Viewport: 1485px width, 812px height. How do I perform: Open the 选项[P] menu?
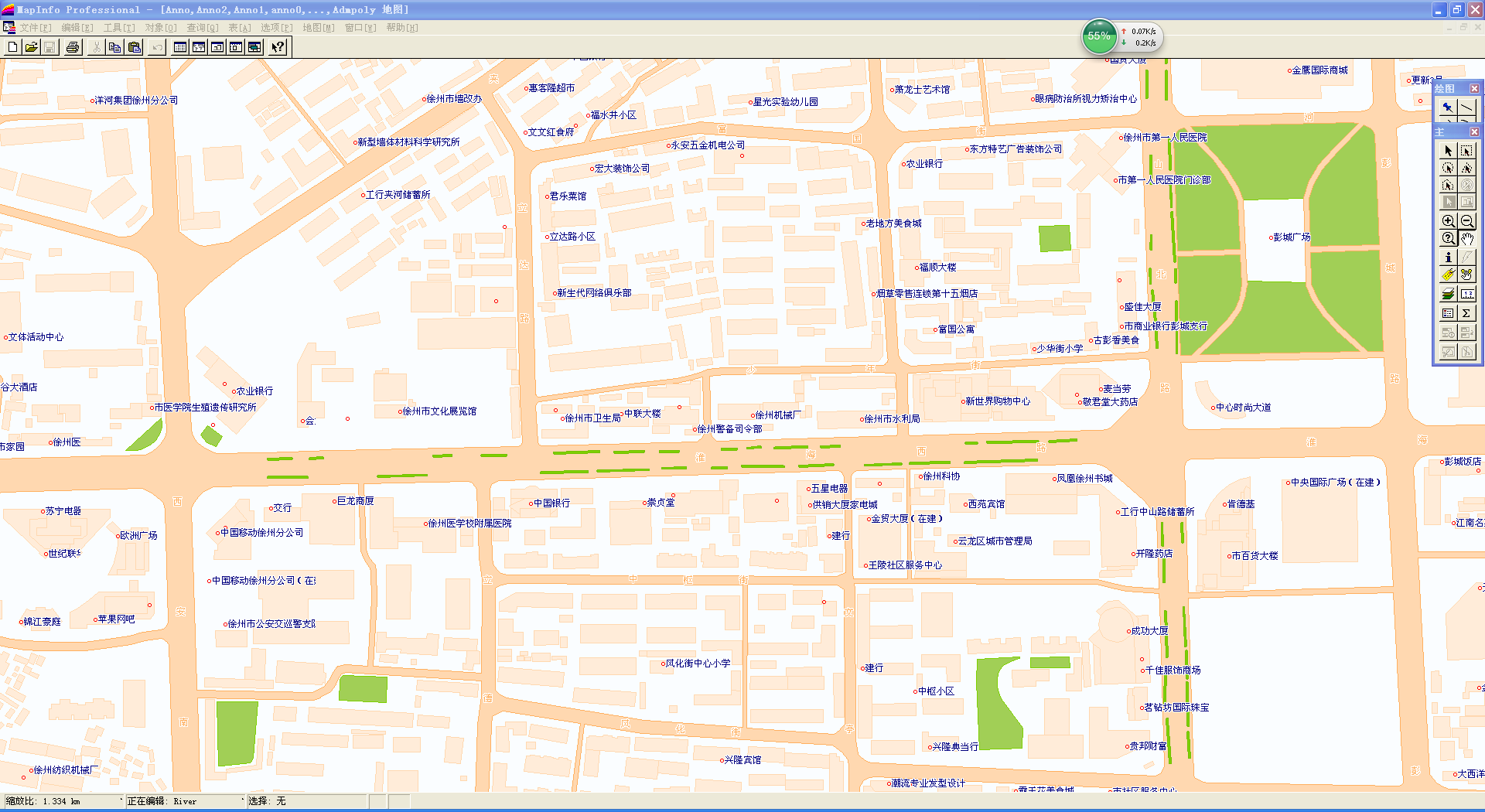tap(276, 28)
